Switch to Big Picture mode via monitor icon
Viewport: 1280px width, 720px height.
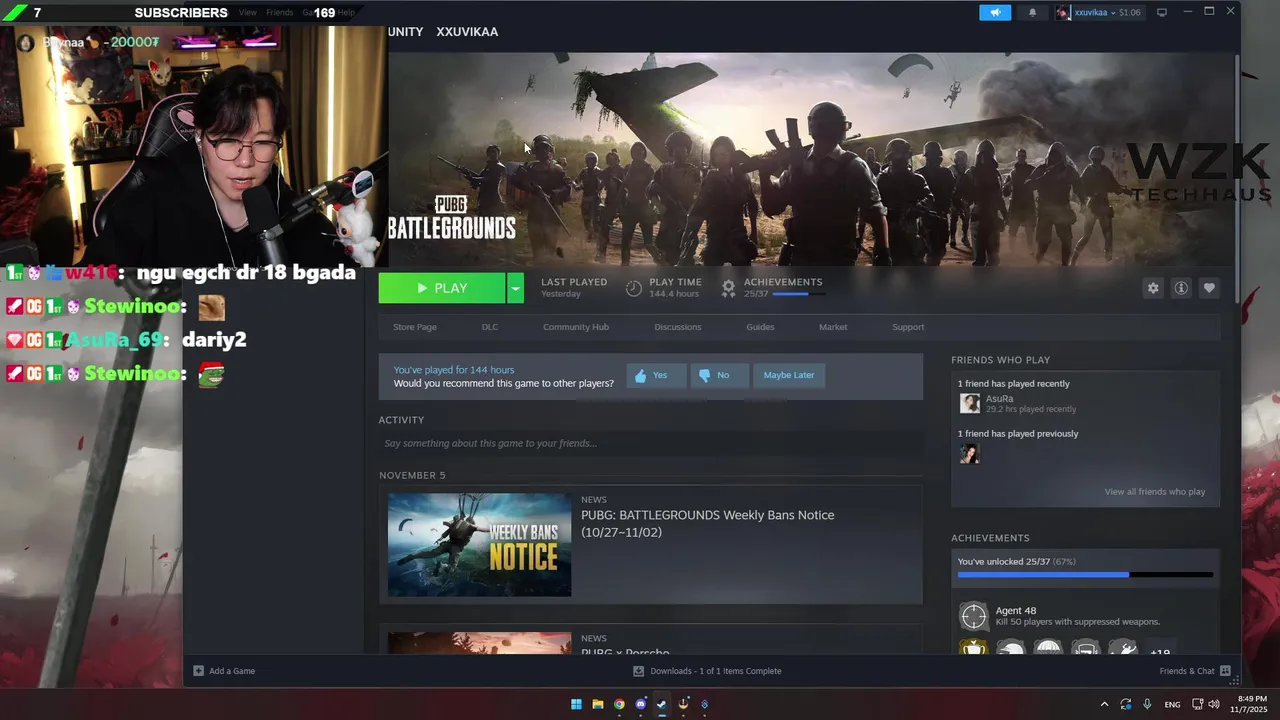pyautogui.click(x=1162, y=12)
